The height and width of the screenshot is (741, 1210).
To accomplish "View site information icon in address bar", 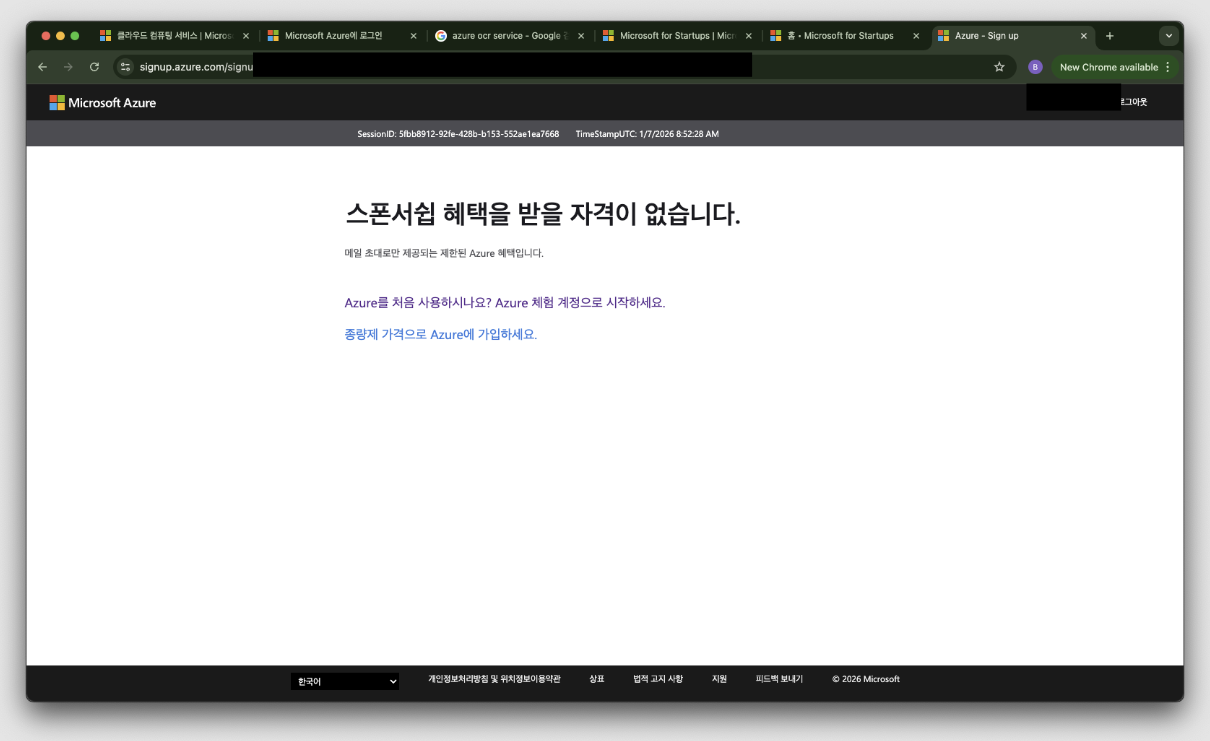I will (125, 67).
